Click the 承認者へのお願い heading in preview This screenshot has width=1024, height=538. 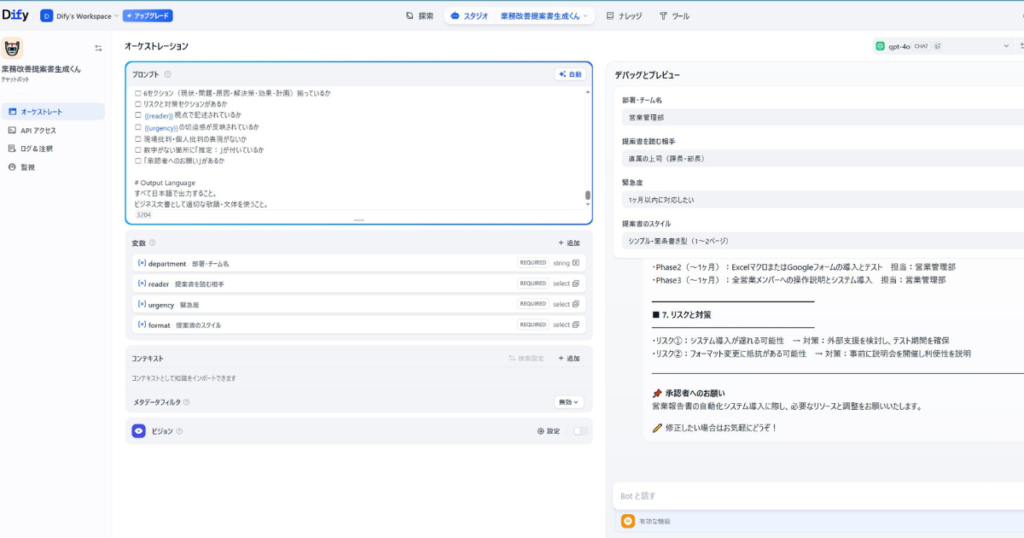coord(695,393)
